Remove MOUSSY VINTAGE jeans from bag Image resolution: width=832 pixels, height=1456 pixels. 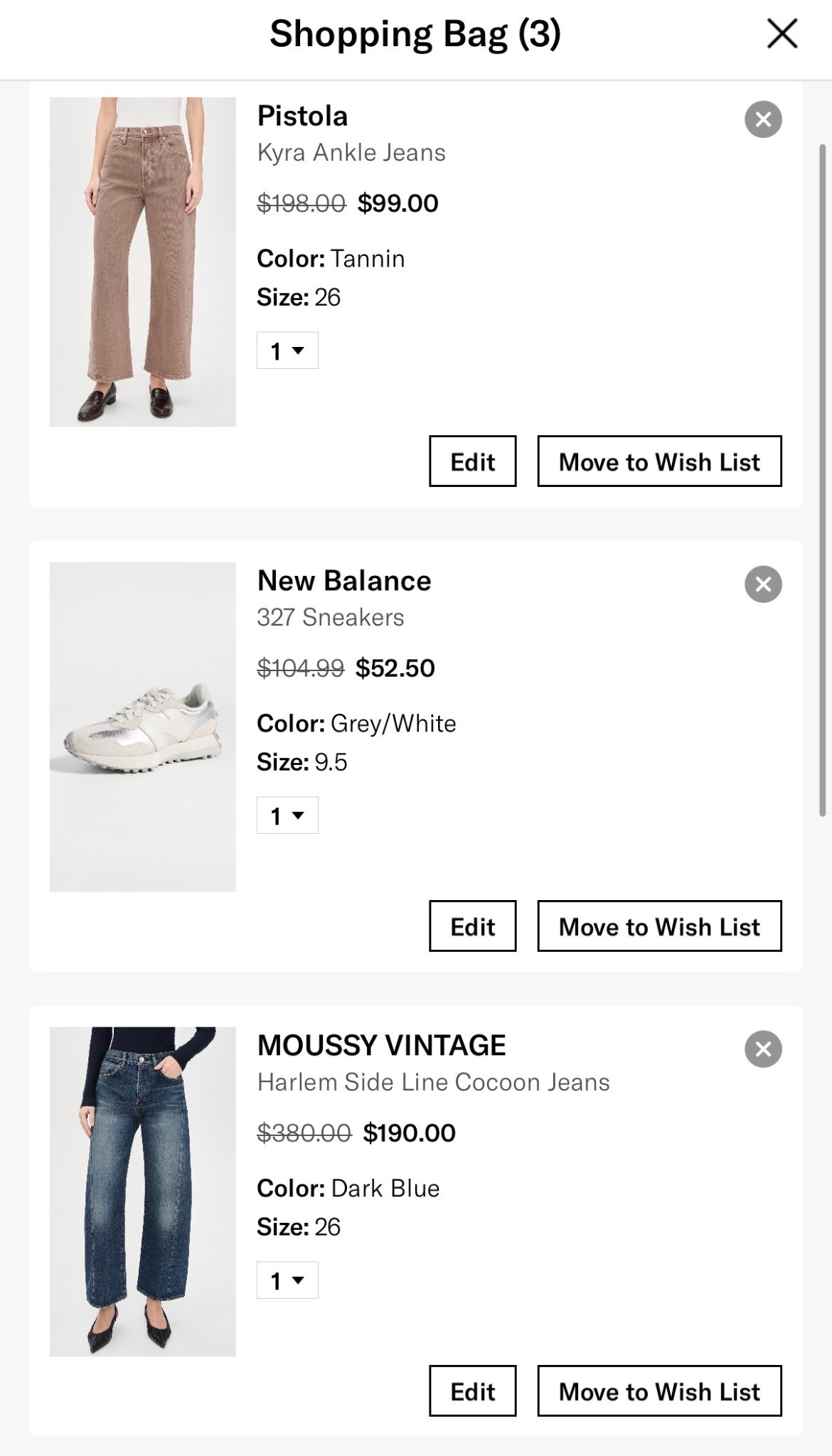click(763, 1049)
